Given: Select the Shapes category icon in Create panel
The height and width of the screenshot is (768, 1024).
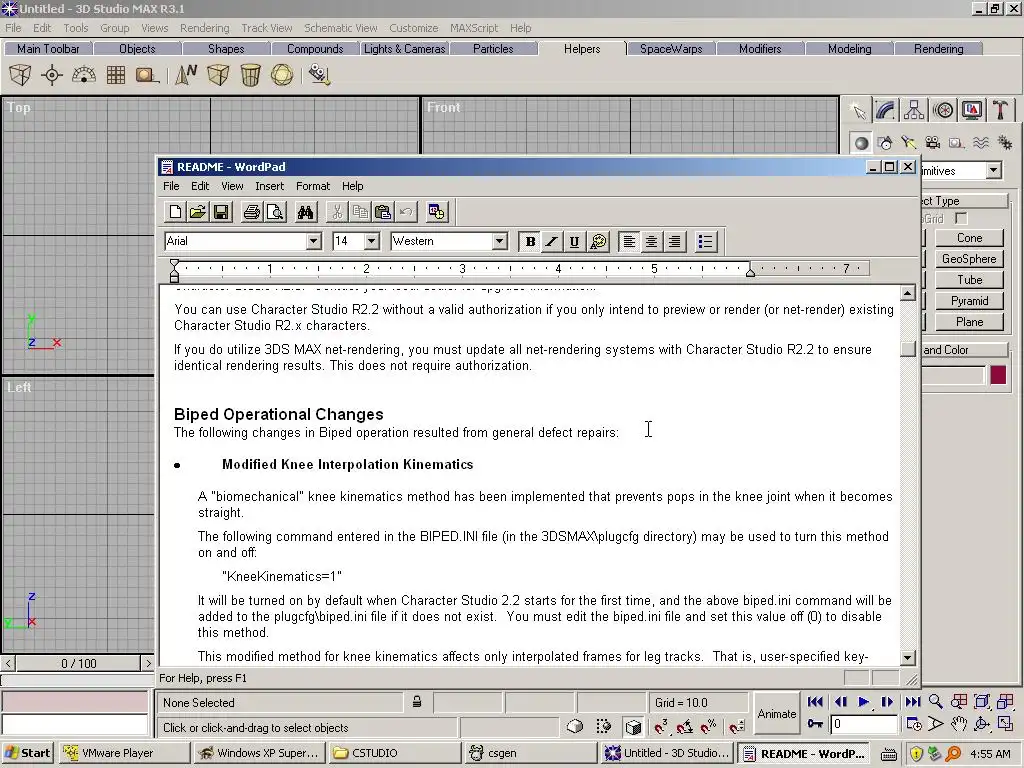Looking at the screenshot, I should [x=885, y=143].
